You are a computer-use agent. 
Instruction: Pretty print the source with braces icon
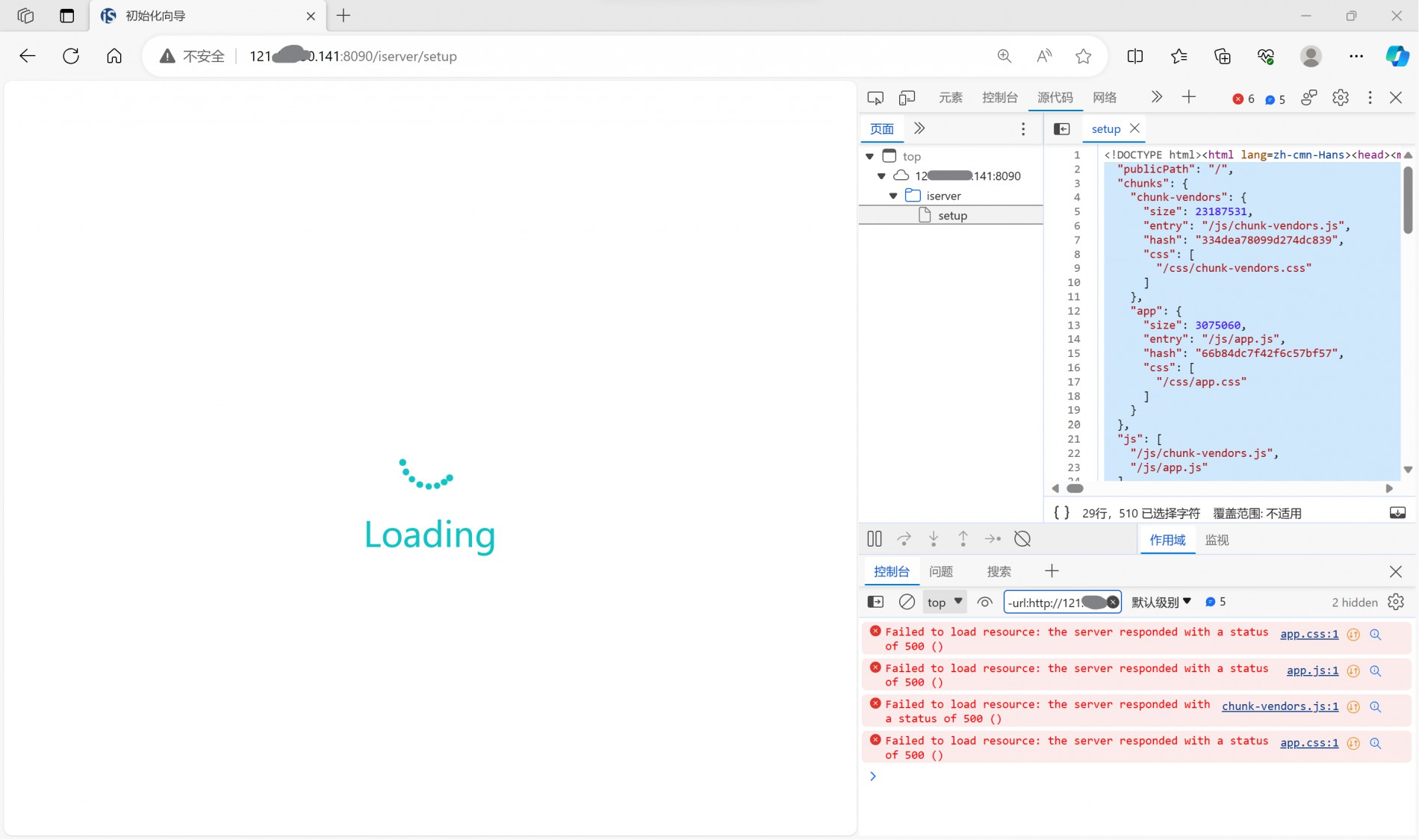(x=1061, y=512)
